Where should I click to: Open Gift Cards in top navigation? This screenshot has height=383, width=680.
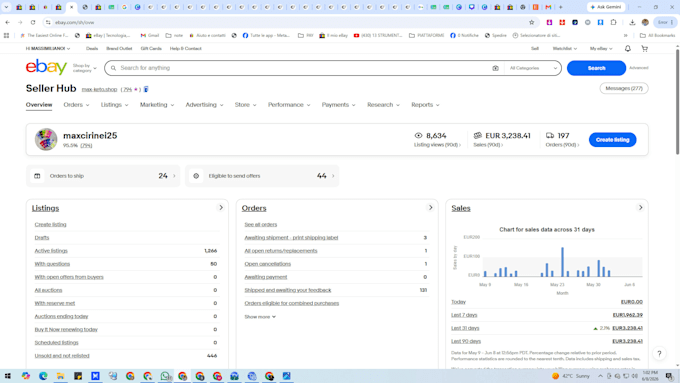coord(151,49)
